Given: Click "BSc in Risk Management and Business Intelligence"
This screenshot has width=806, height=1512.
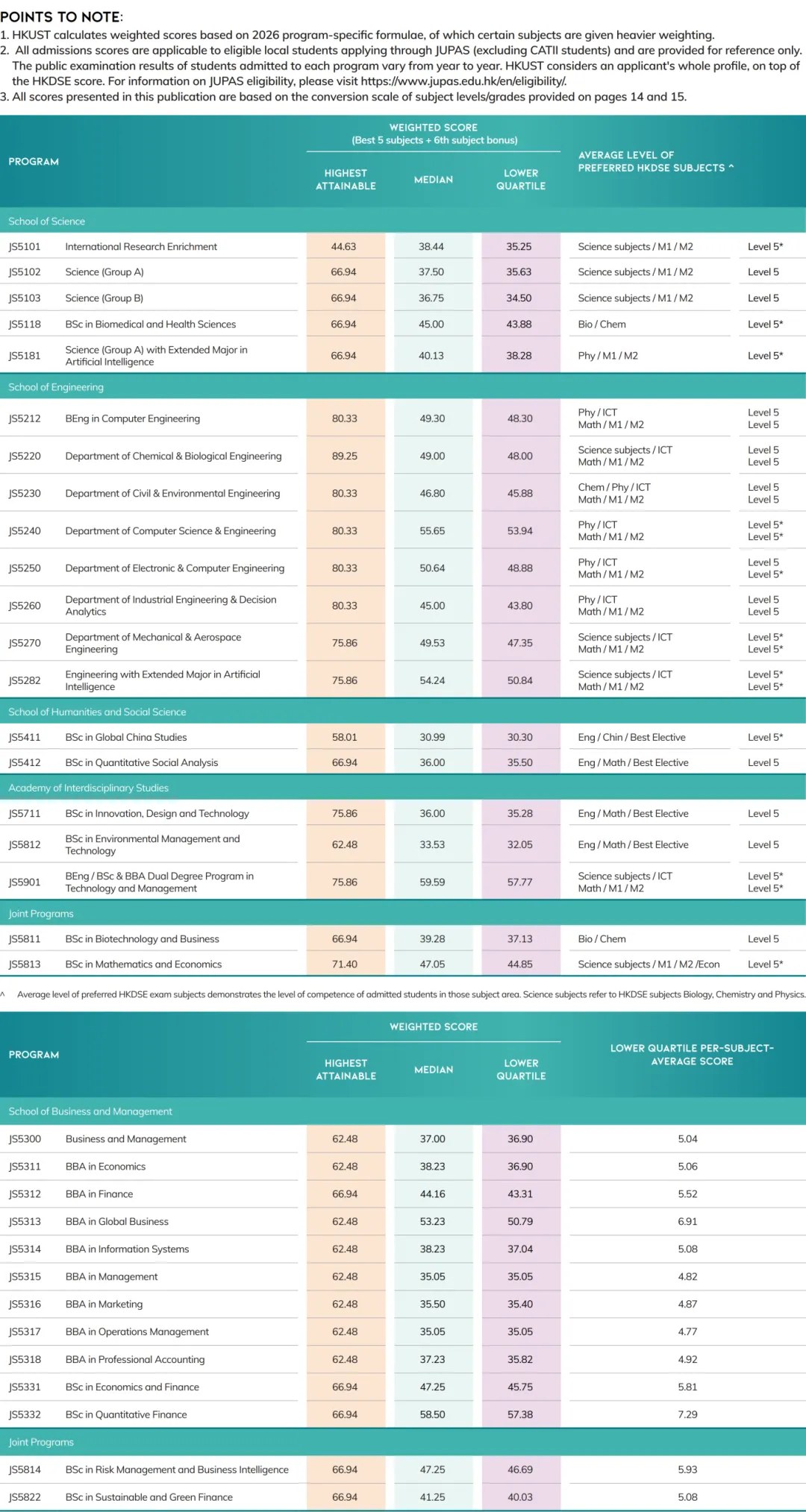Looking at the screenshot, I should pyautogui.click(x=177, y=1470).
